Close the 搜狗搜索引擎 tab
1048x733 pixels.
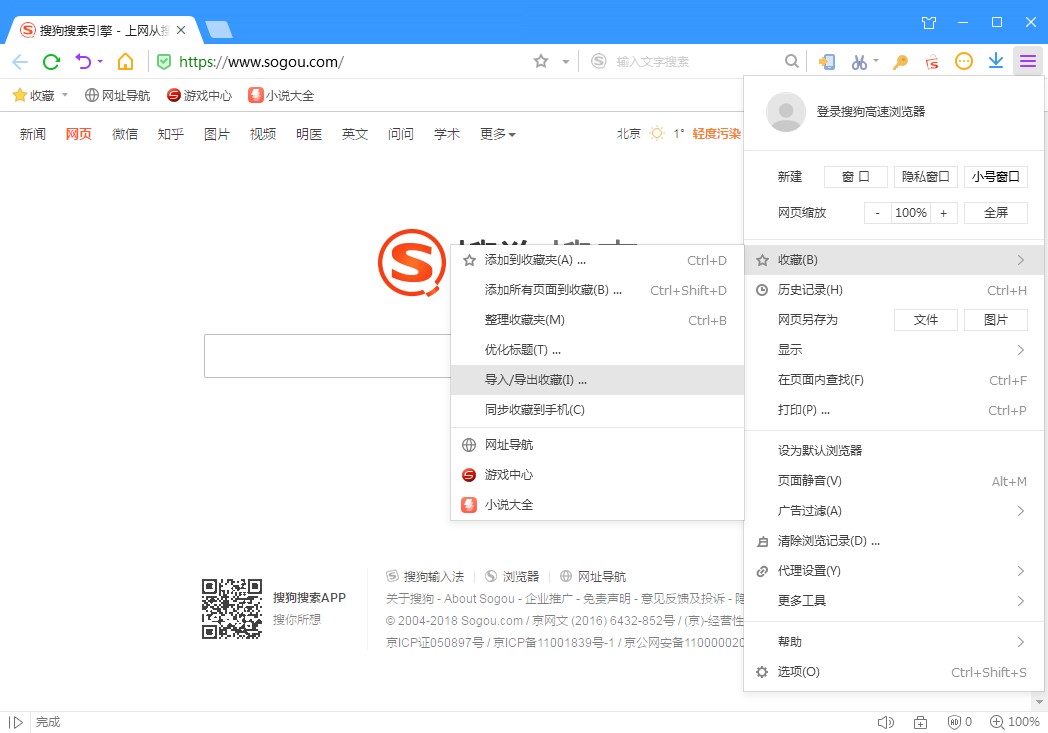coord(181,31)
